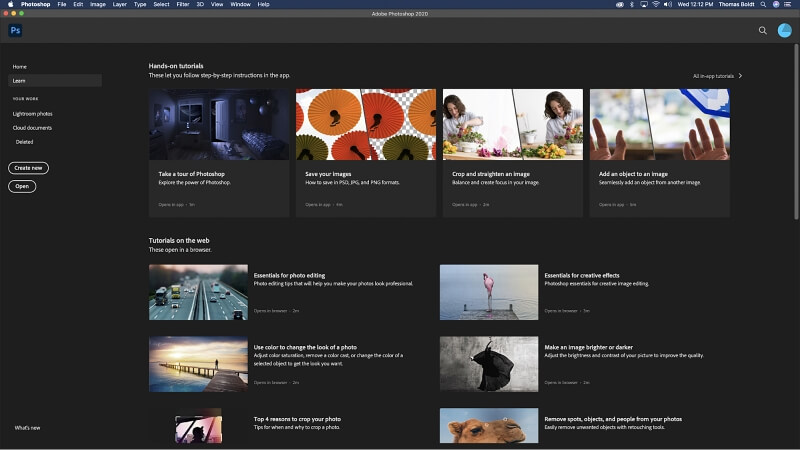Open the Help menu

coord(263,4)
